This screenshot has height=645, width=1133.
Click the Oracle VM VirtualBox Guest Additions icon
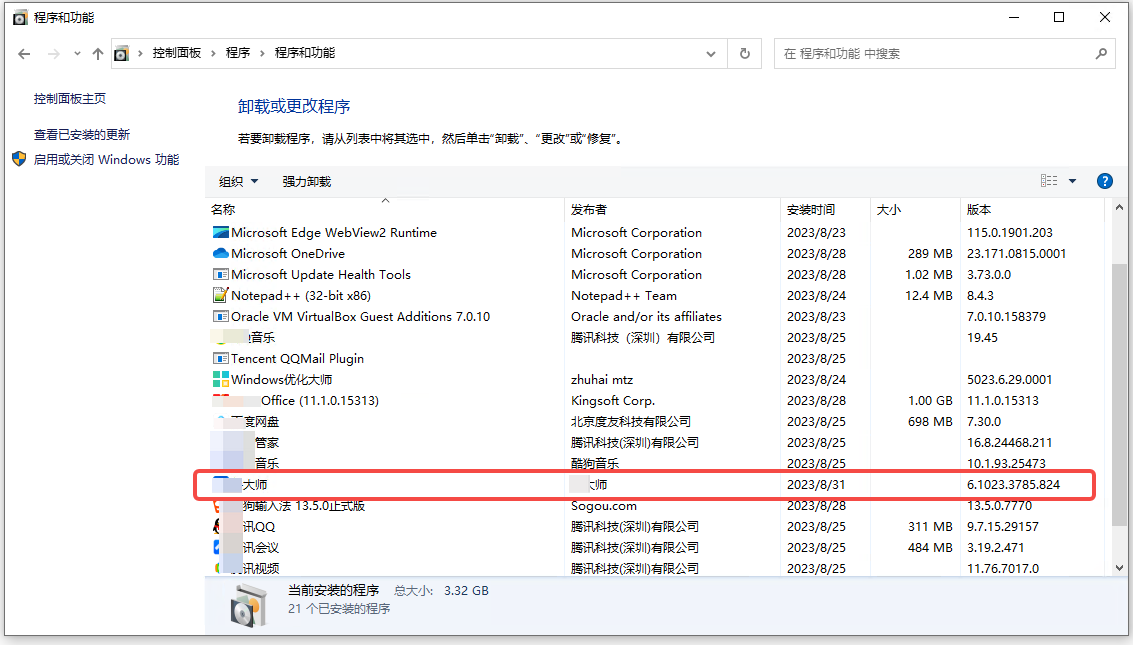(x=220, y=316)
